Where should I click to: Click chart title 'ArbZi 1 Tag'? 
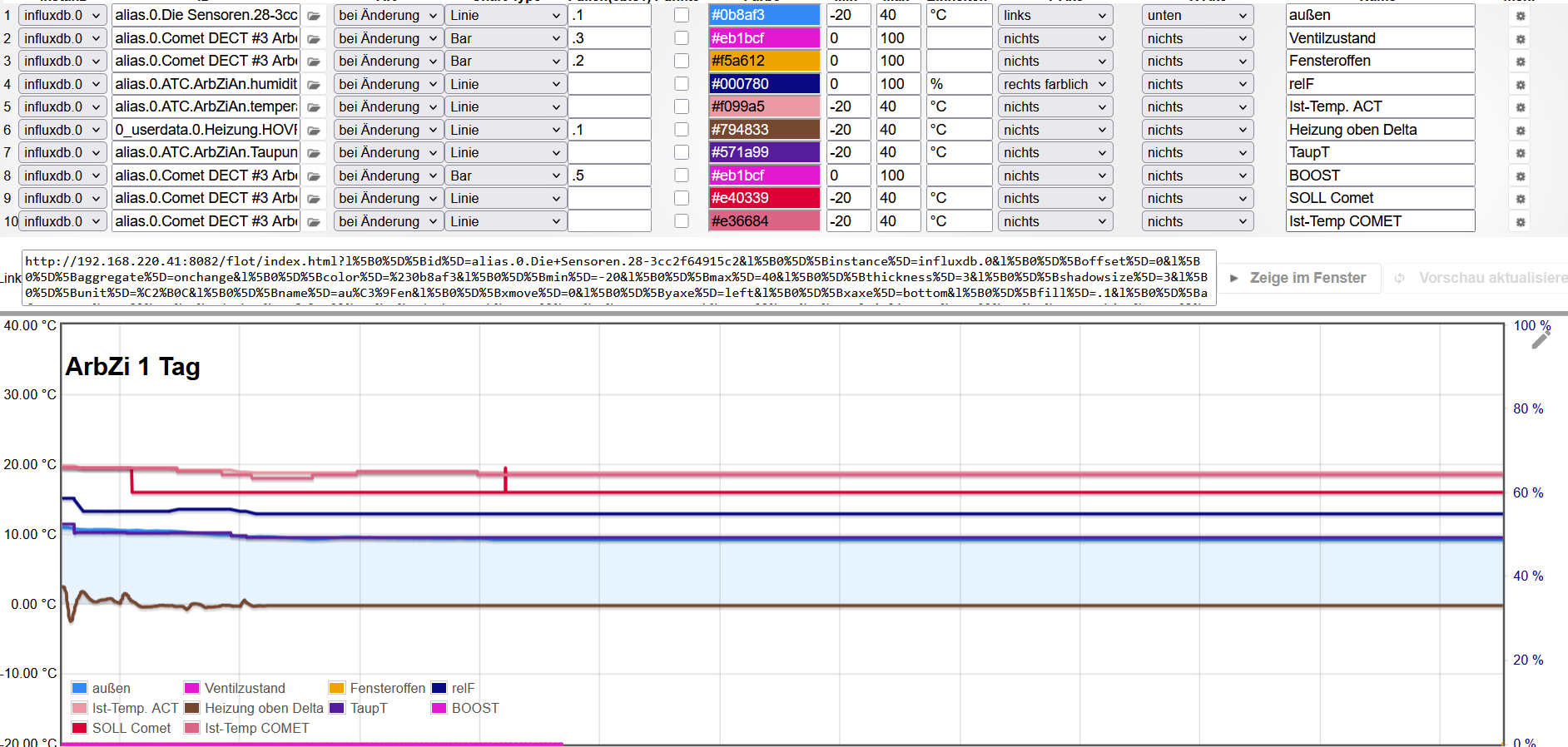pyautogui.click(x=133, y=366)
